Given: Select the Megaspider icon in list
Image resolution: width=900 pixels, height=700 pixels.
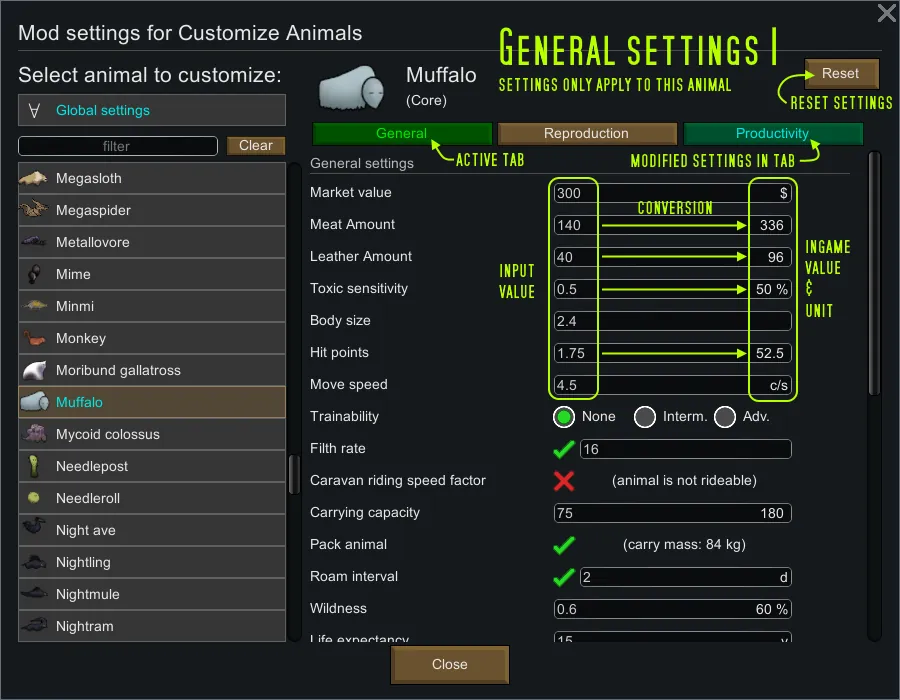Looking at the screenshot, I should pyautogui.click(x=33, y=210).
